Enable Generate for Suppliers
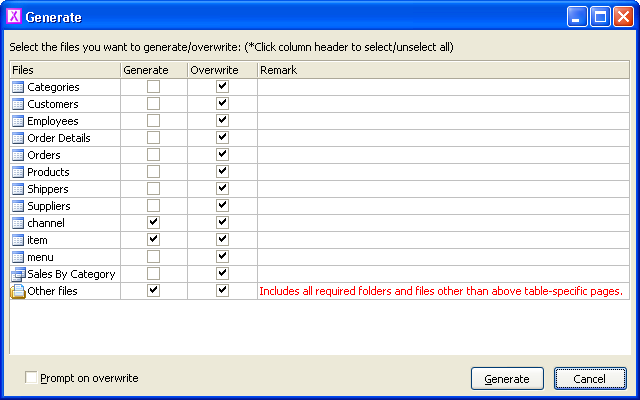 [x=153, y=206]
